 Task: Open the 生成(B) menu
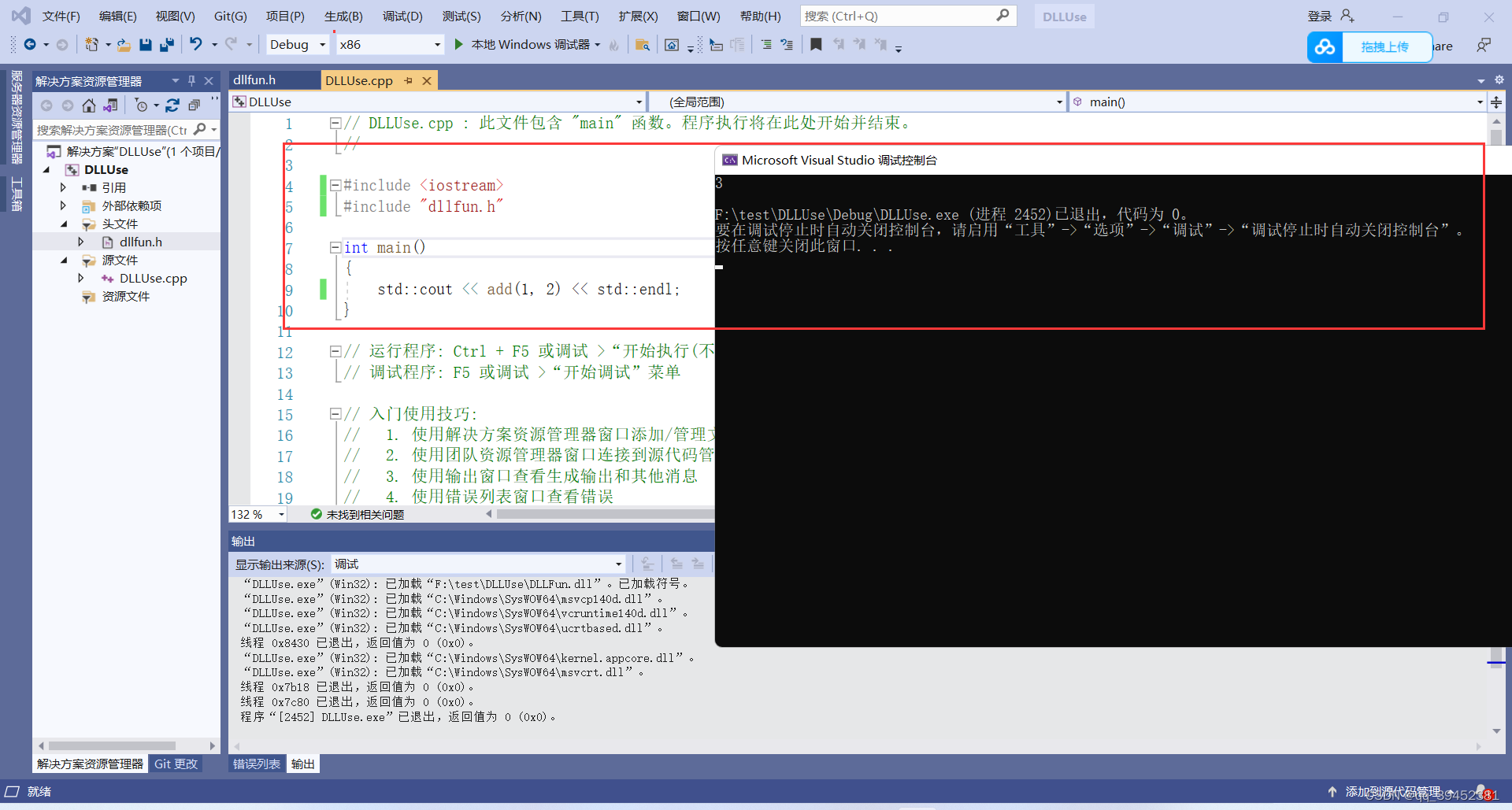(x=343, y=16)
